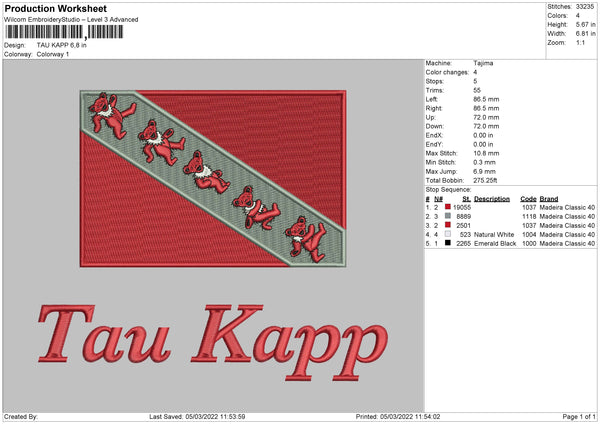600x424 pixels.
Task: Click the red swatch in stop sequence row 3
Action: pyautogui.click(x=448, y=225)
